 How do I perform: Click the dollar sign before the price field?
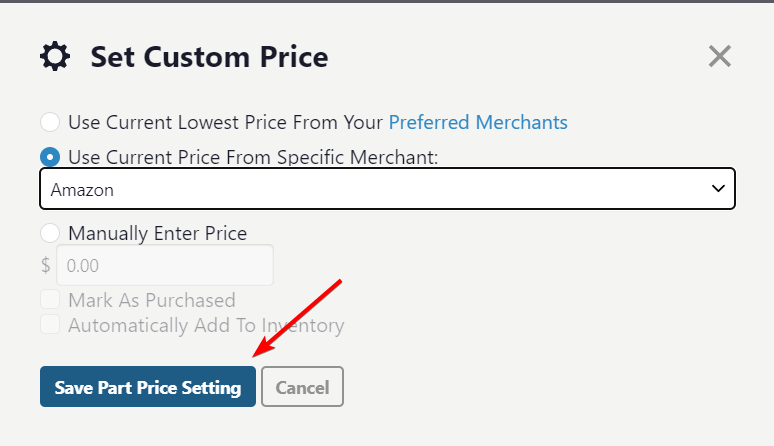(46, 266)
